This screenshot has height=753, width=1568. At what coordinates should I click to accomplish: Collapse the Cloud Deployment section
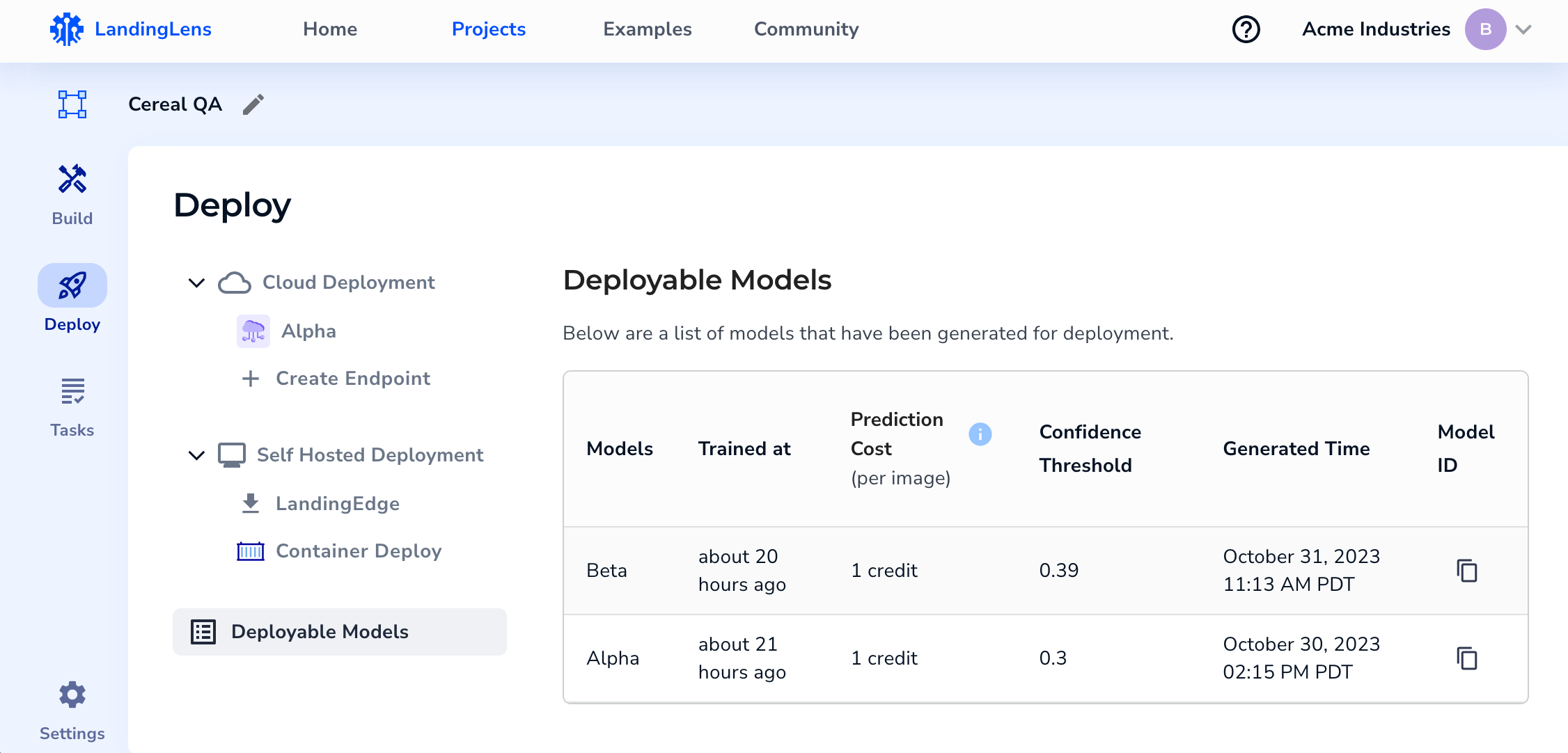click(197, 283)
